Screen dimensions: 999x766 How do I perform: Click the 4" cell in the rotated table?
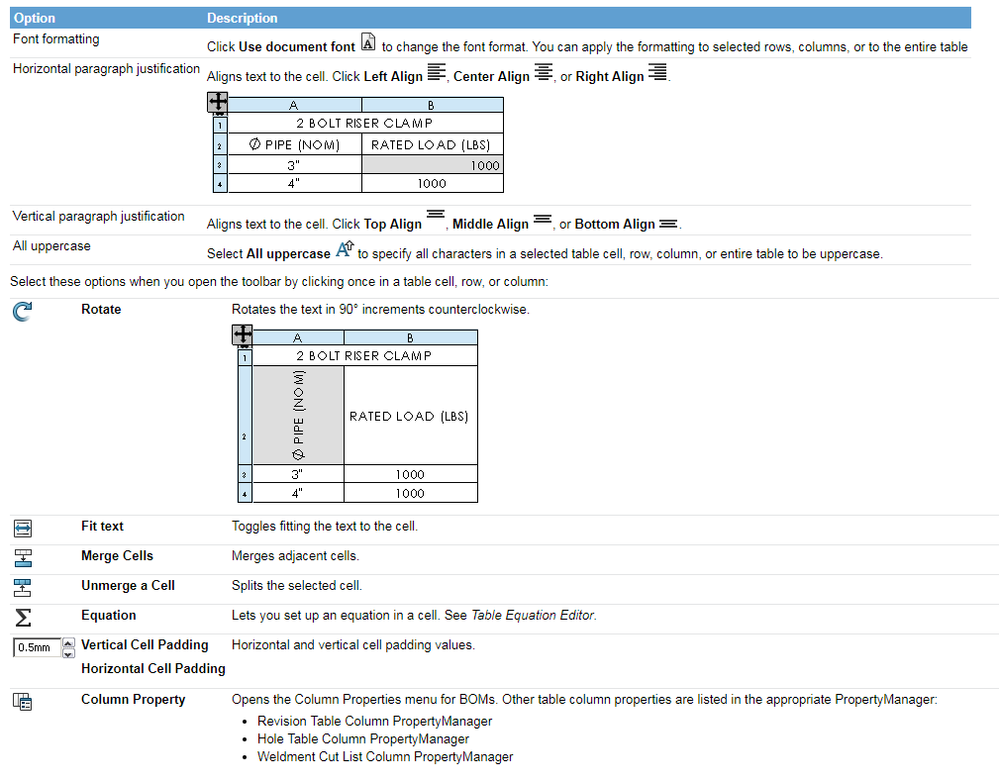point(298,493)
